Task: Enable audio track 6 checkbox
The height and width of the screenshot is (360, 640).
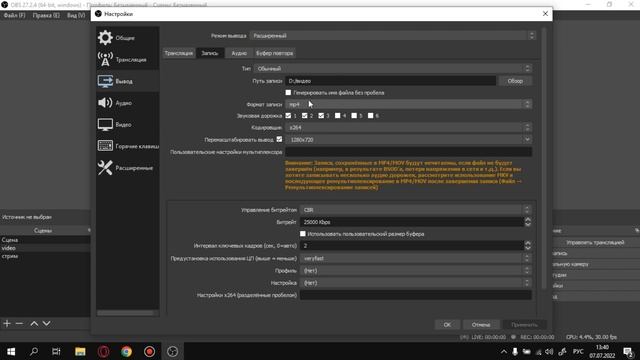Action: click(x=370, y=116)
